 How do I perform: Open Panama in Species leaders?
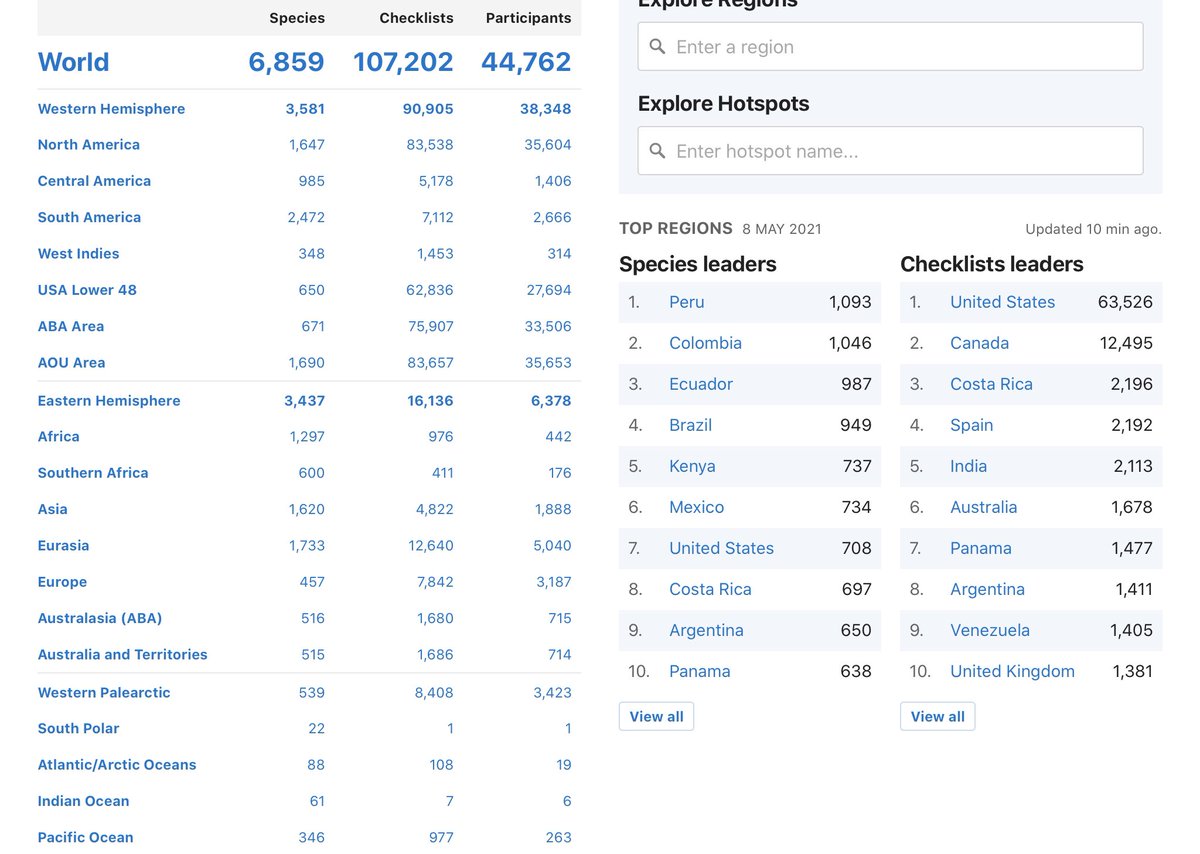(x=699, y=671)
